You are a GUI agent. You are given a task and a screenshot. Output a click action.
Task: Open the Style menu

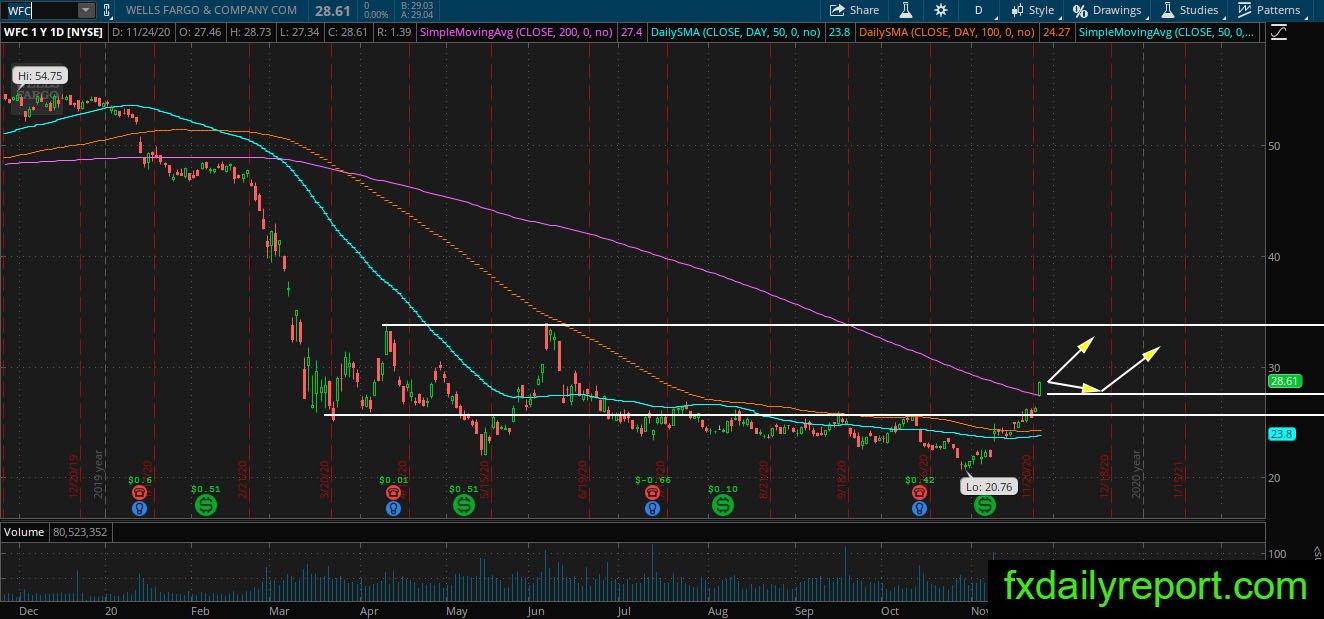click(1032, 10)
